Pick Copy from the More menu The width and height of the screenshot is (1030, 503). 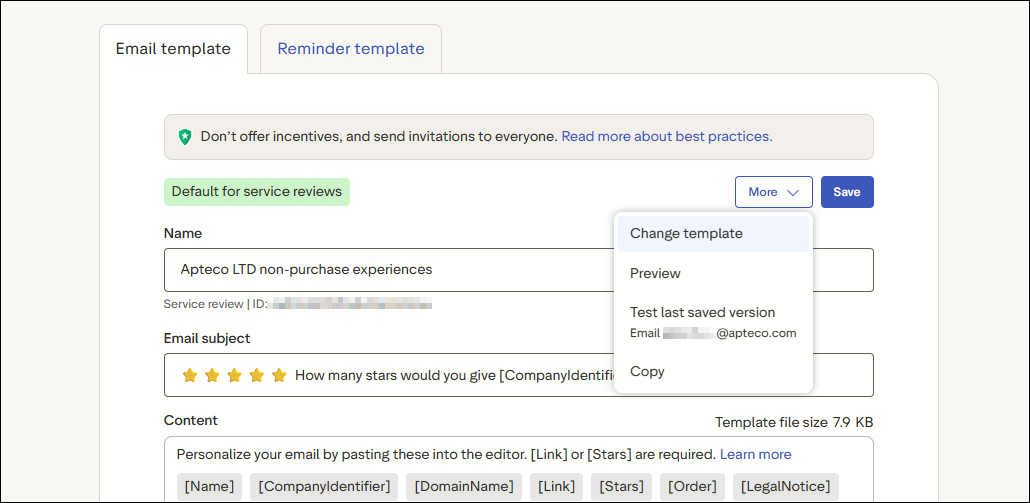(713, 372)
